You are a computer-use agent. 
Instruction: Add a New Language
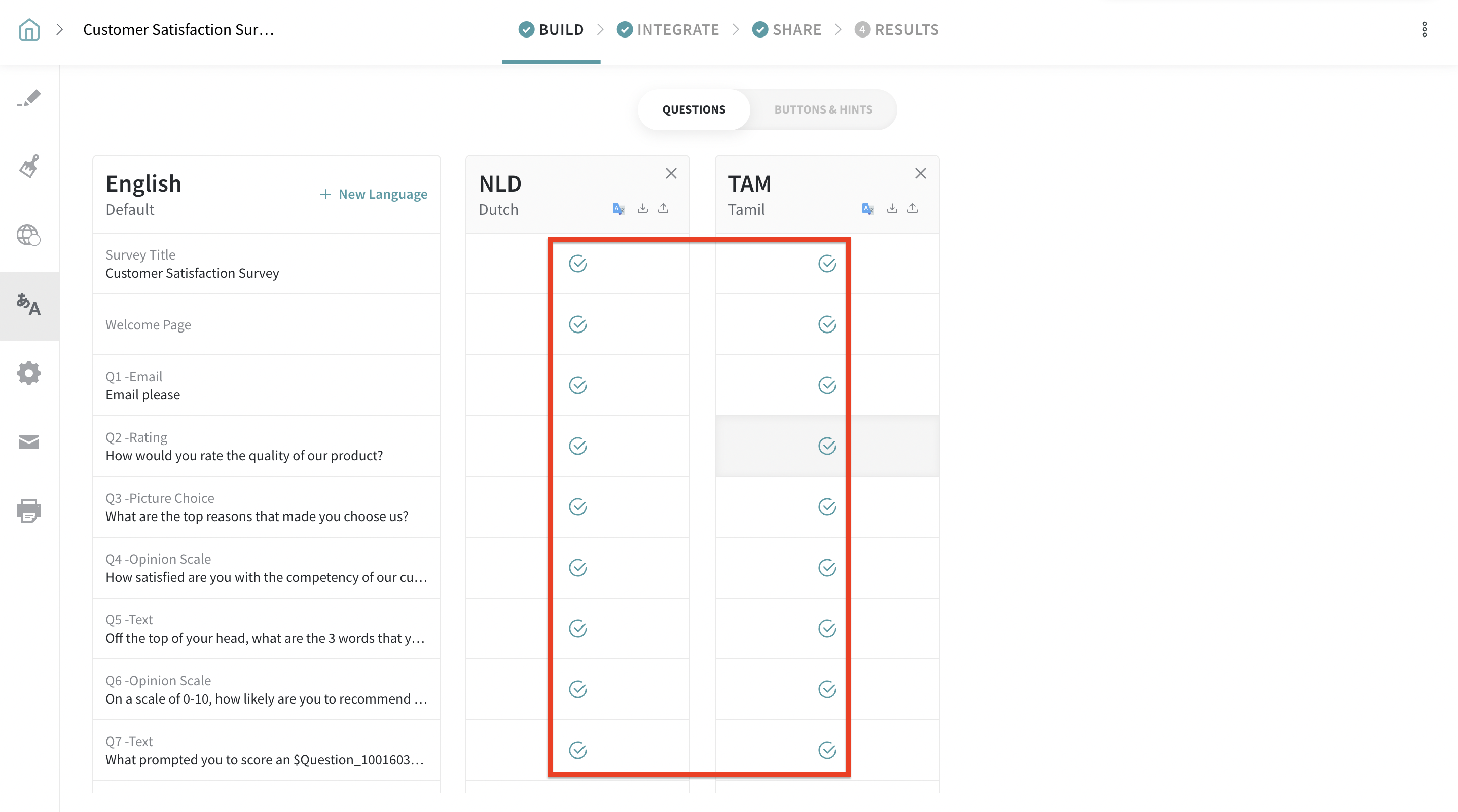point(374,194)
